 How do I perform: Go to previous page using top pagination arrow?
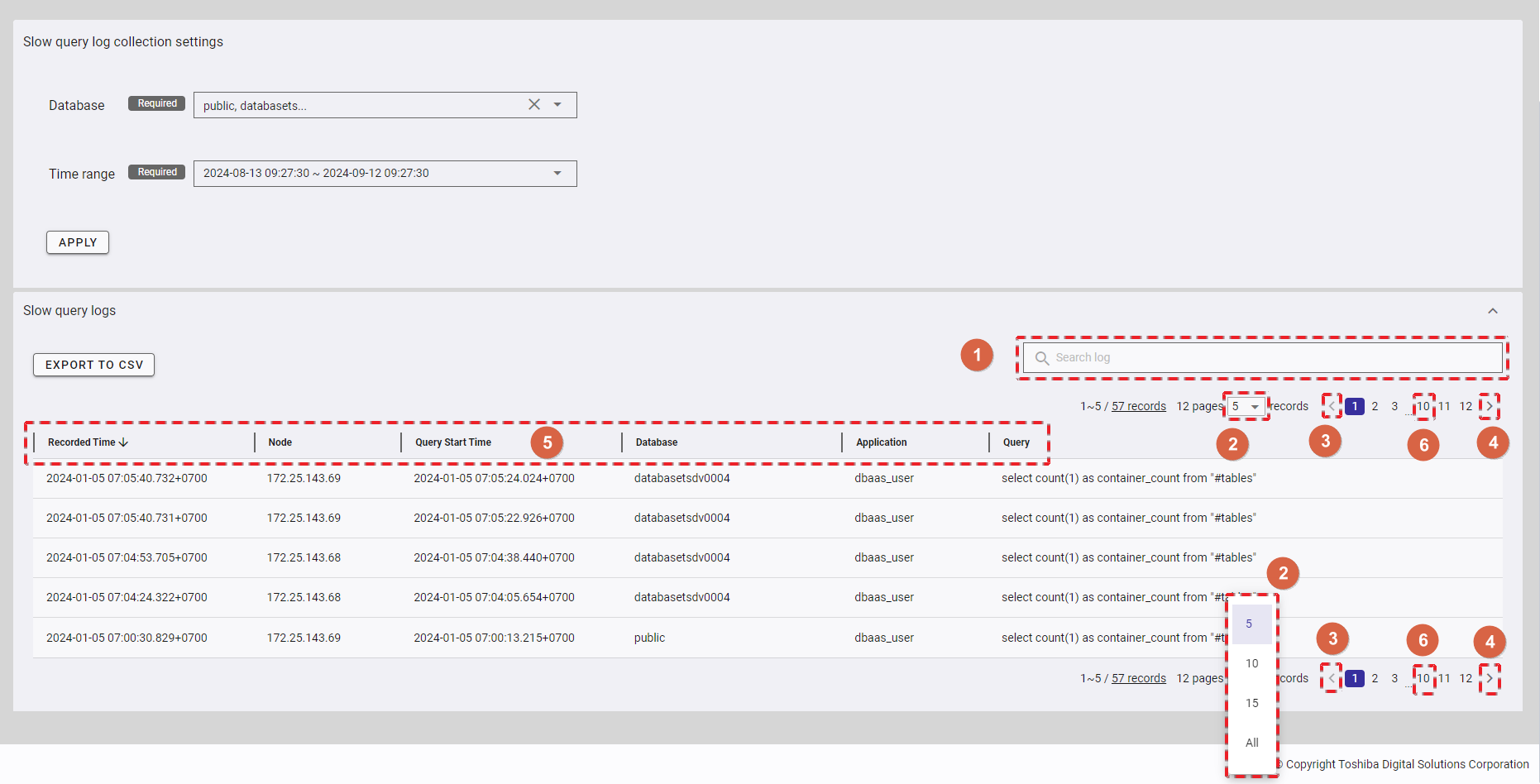click(1332, 406)
